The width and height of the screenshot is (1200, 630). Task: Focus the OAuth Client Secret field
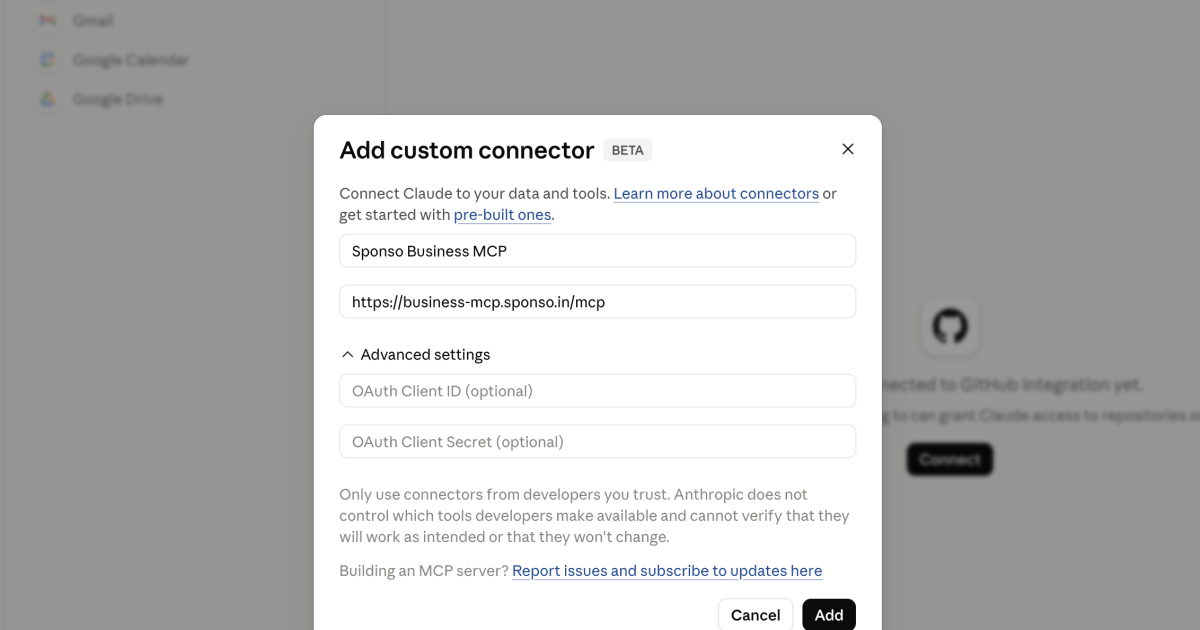tap(598, 442)
